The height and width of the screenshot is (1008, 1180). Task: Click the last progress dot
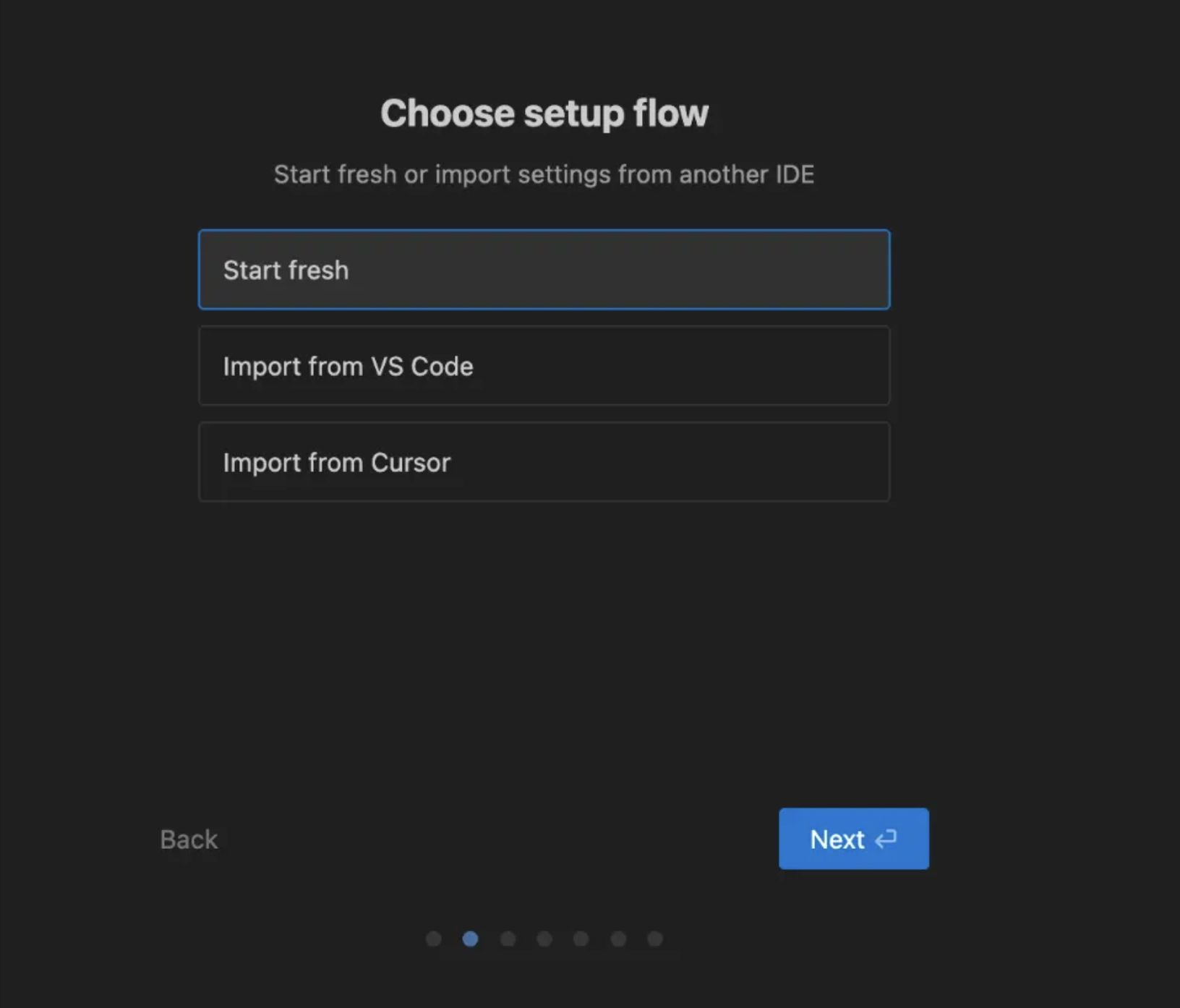pyautogui.click(x=655, y=939)
